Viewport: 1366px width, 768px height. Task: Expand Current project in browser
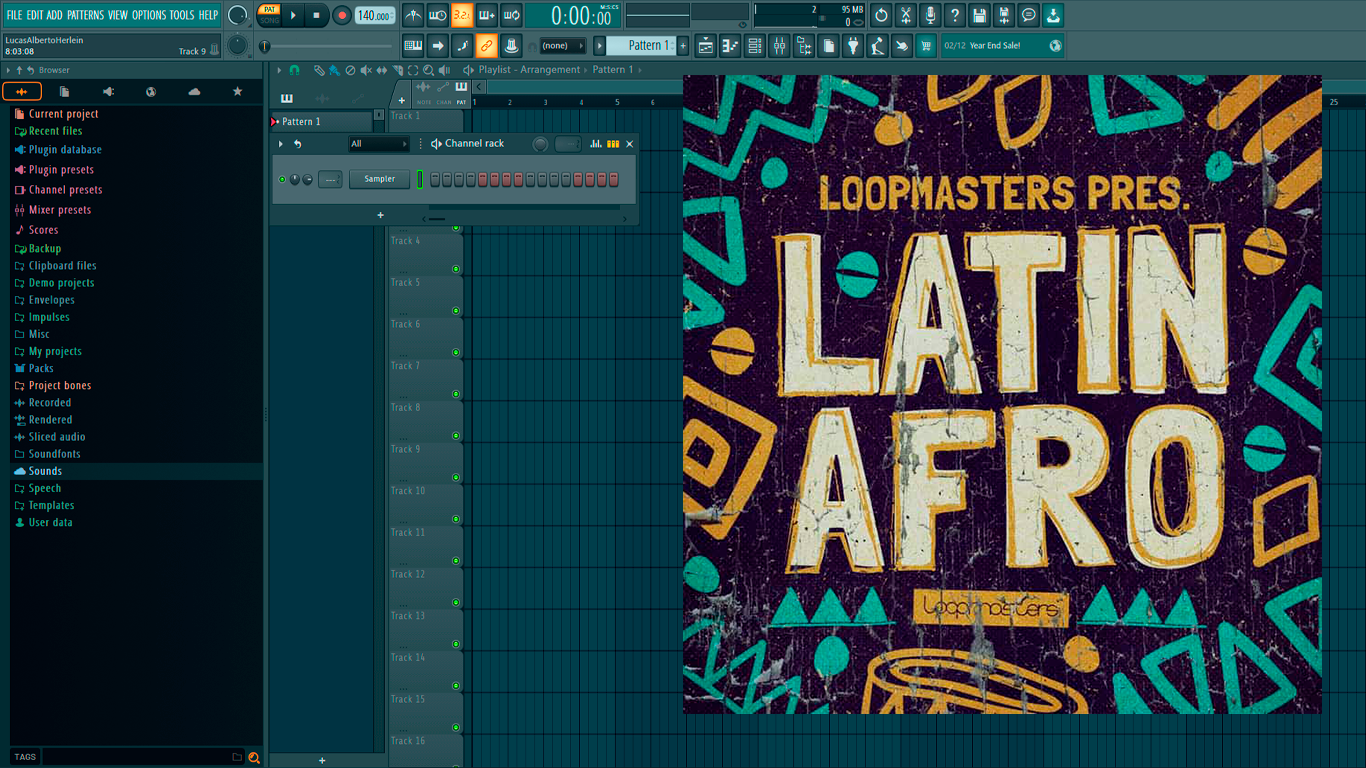point(63,114)
